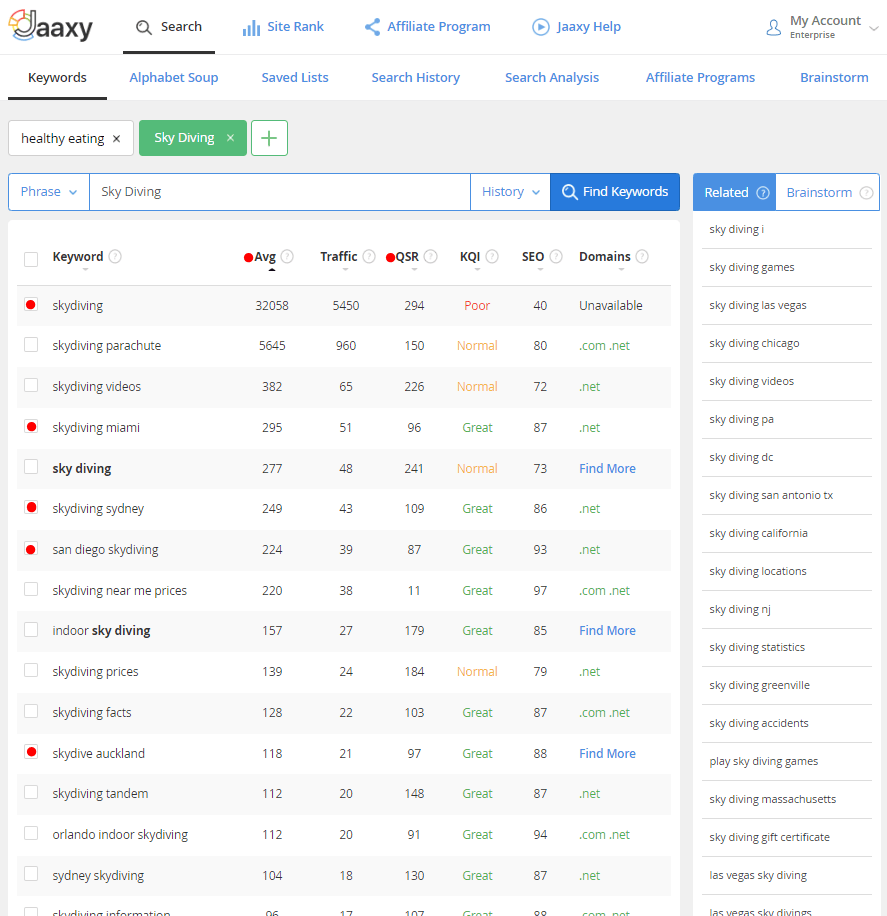Click the help icon next to Traffic header
This screenshot has height=916, width=887.
369,256
